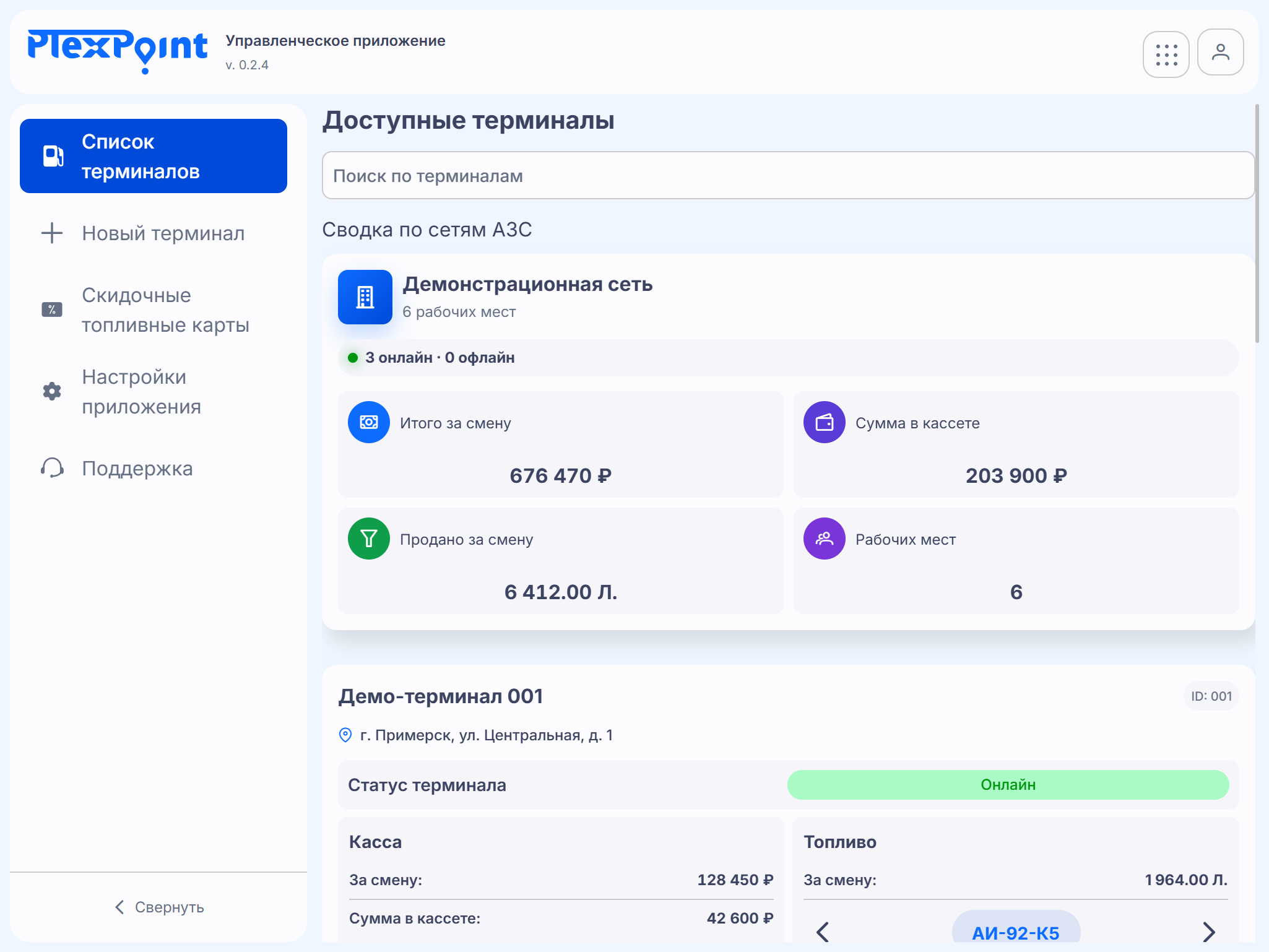Click the people icon beside Рабочих мест
The image size is (1269, 952).
pyautogui.click(x=825, y=539)
